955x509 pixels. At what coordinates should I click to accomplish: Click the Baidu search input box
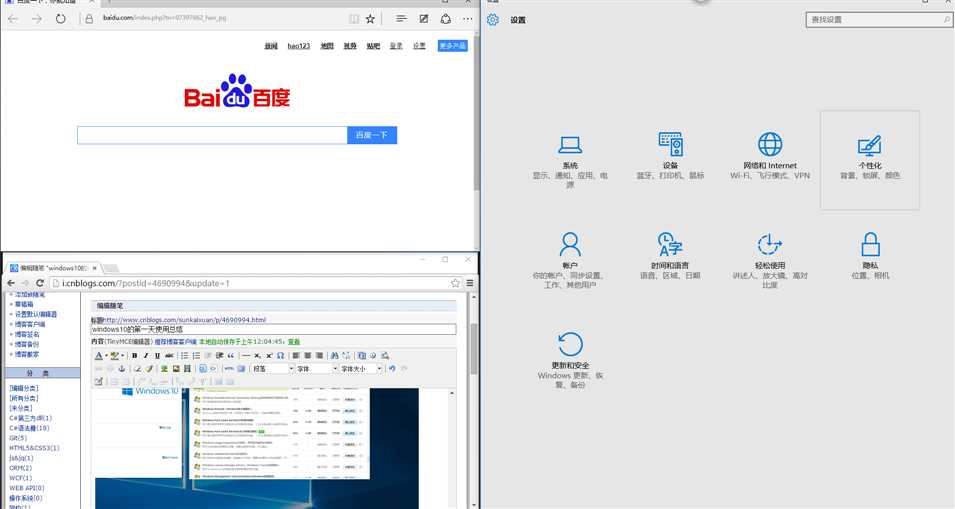click(212, 135)
